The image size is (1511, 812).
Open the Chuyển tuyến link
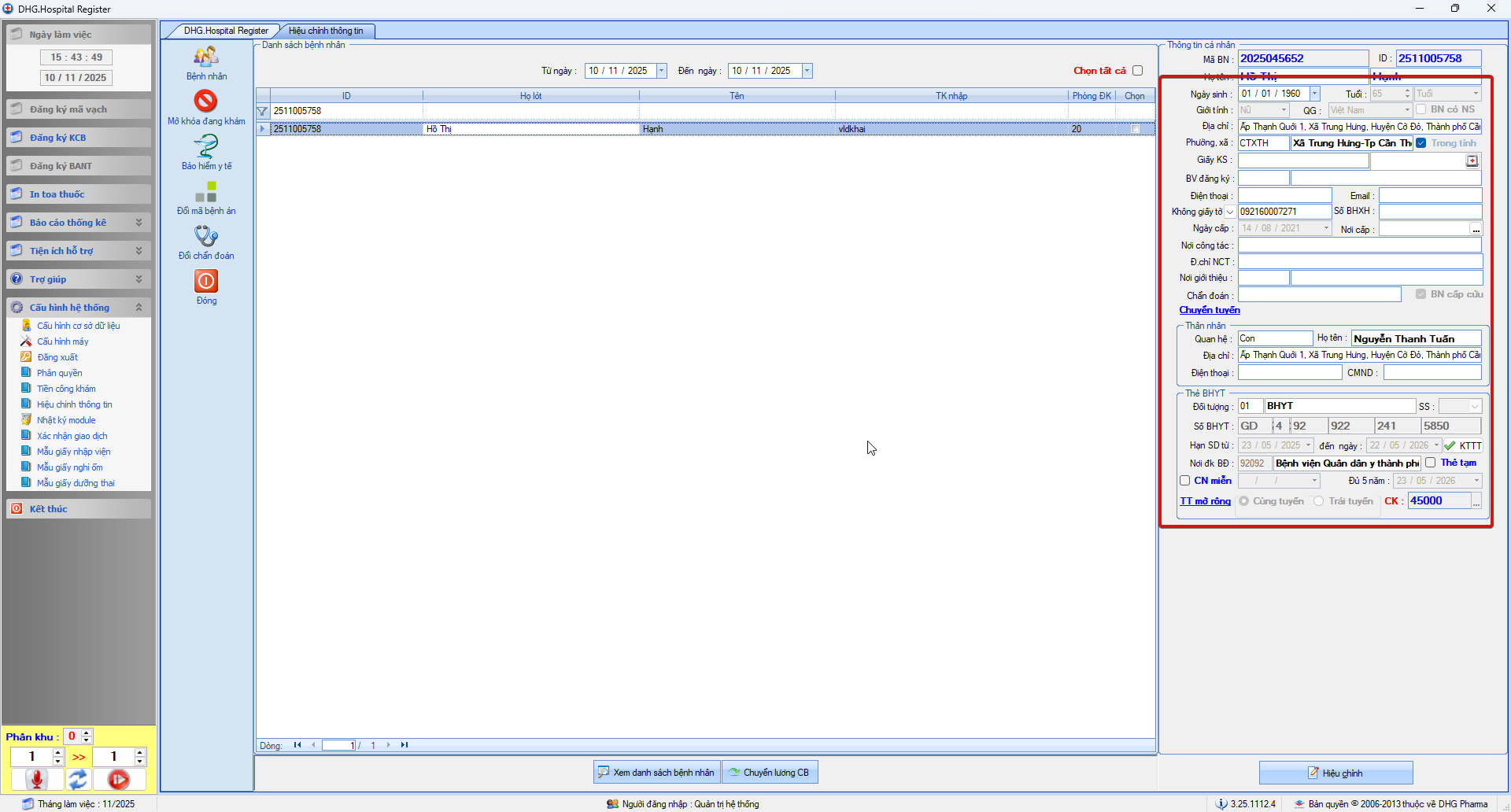click(1210, 310)
